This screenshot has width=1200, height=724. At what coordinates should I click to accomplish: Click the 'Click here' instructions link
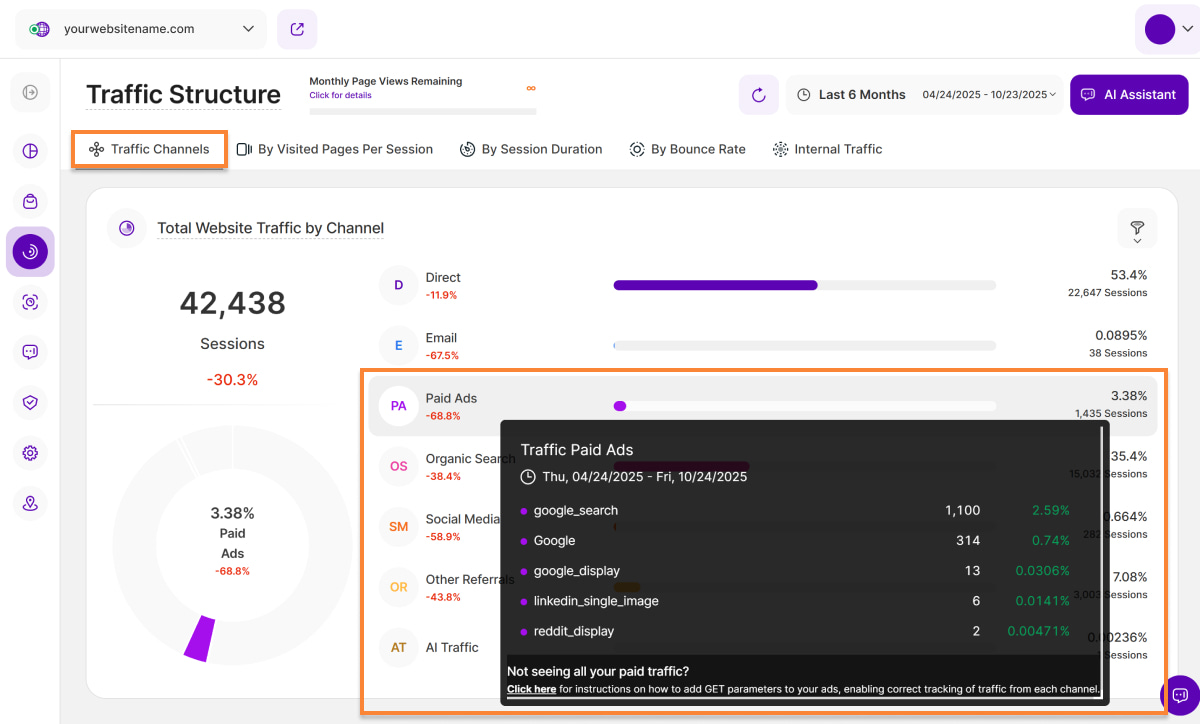pyautogui.click(x=531, y=689)
